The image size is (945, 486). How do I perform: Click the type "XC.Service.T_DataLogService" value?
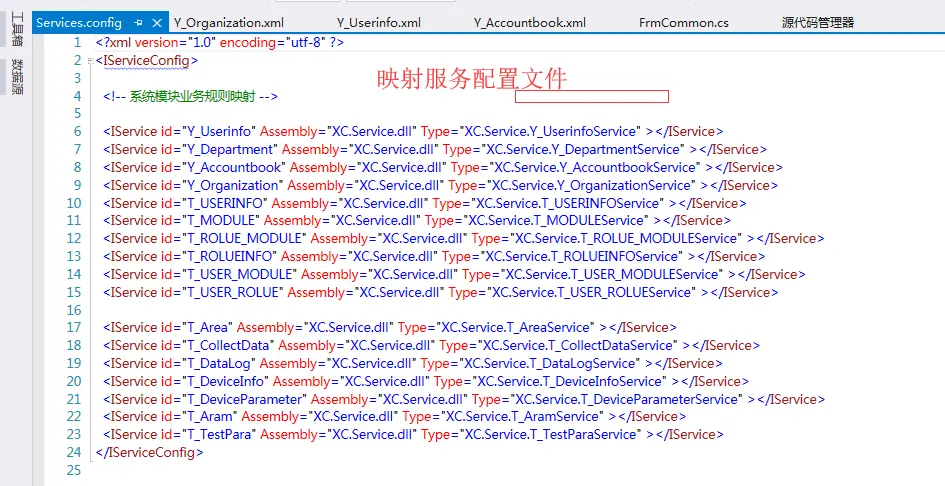pyautogui.click(x=550, y=364)
